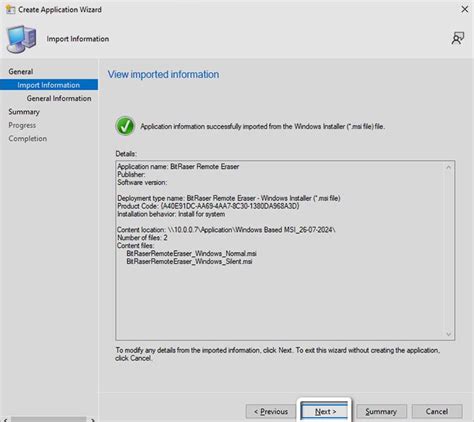The height and width of the screenshot is (422, 474).
Task: Click the computer icon beside Import Information
Action: click(x=22, y=39)
